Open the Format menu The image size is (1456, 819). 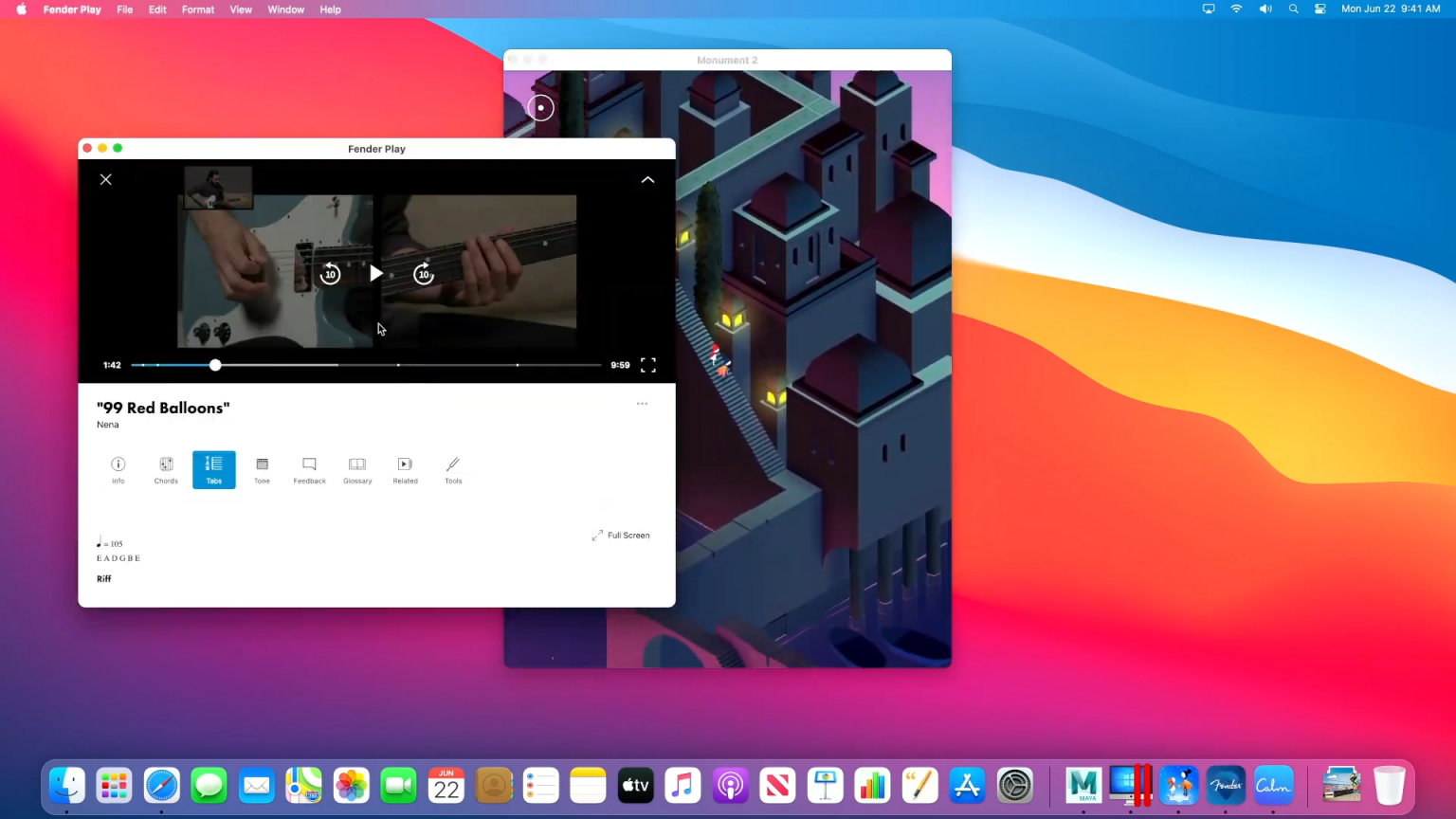tap(198, 9)
